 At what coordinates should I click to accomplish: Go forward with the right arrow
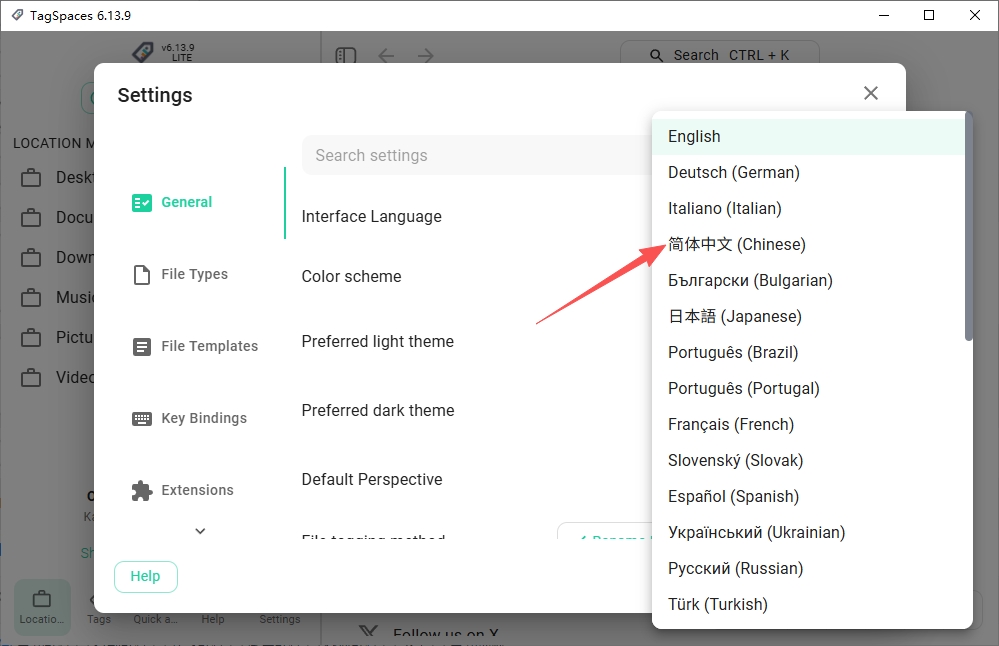(426, 55)
